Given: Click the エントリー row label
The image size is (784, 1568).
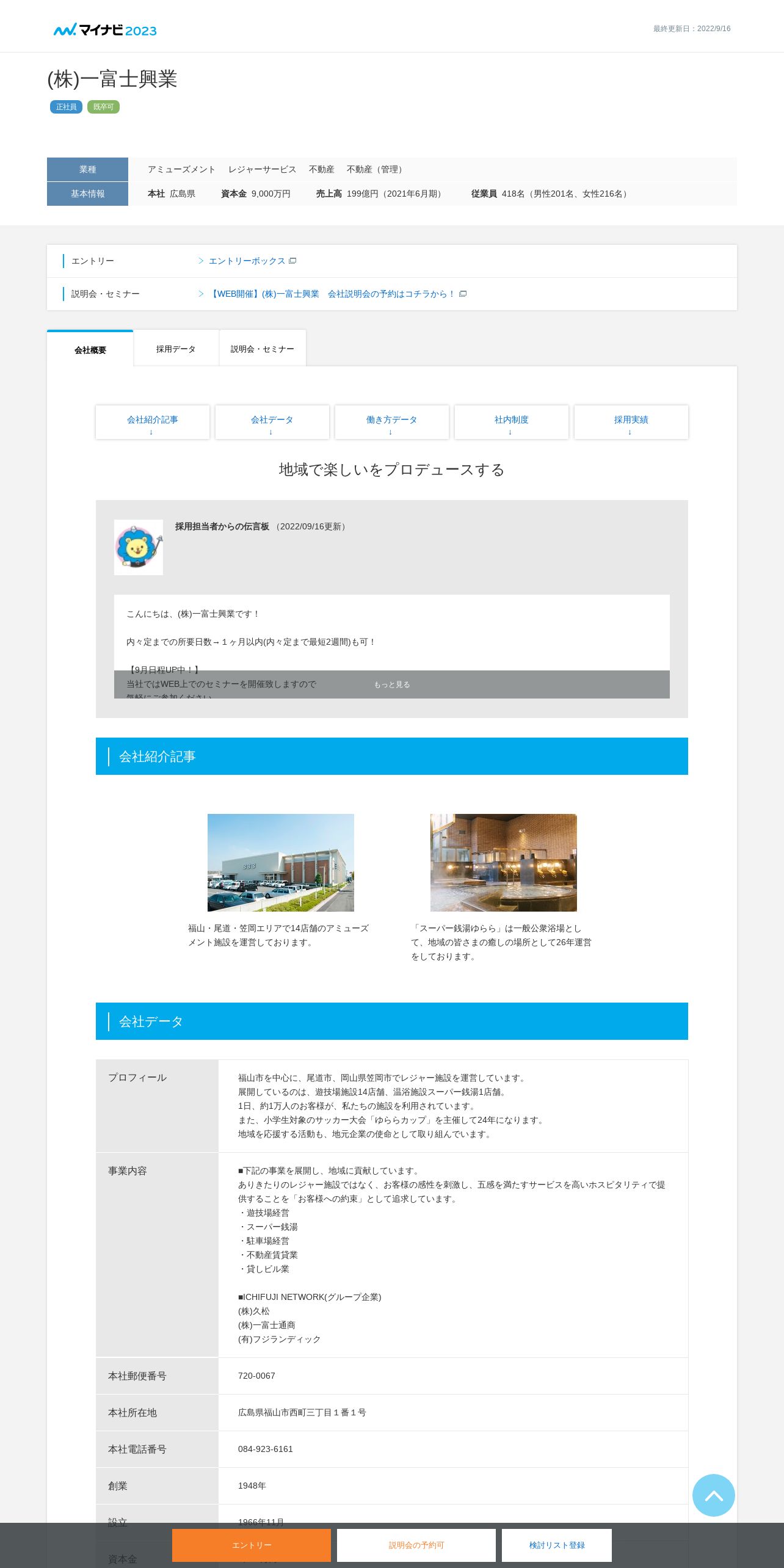Looking at the screenshot, I should point(93,261).
